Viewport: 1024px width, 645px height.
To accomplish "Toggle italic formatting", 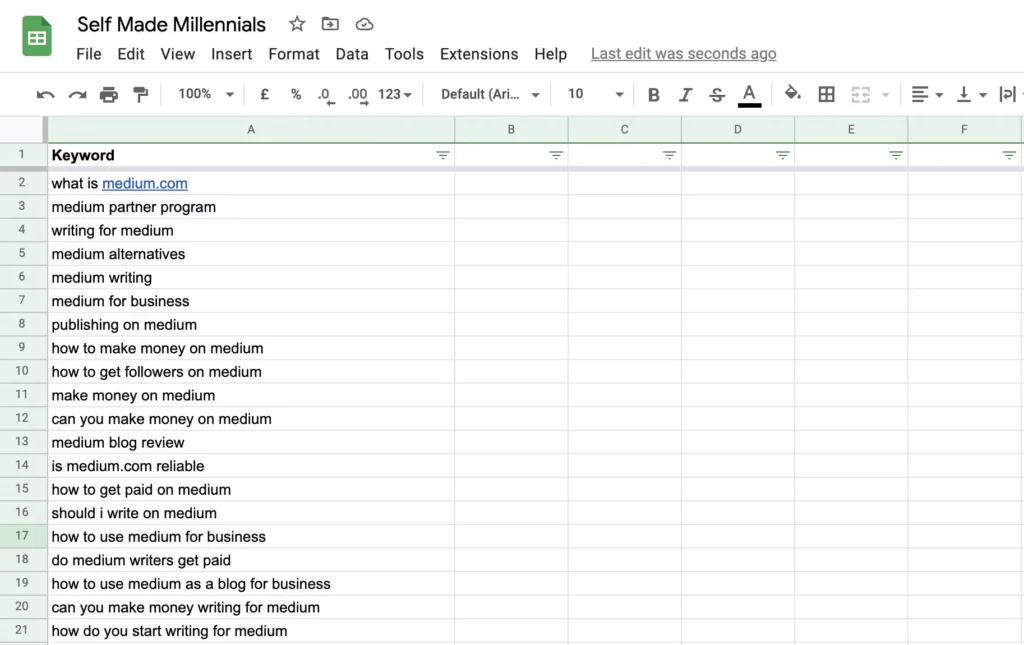I will click(684, 93).
